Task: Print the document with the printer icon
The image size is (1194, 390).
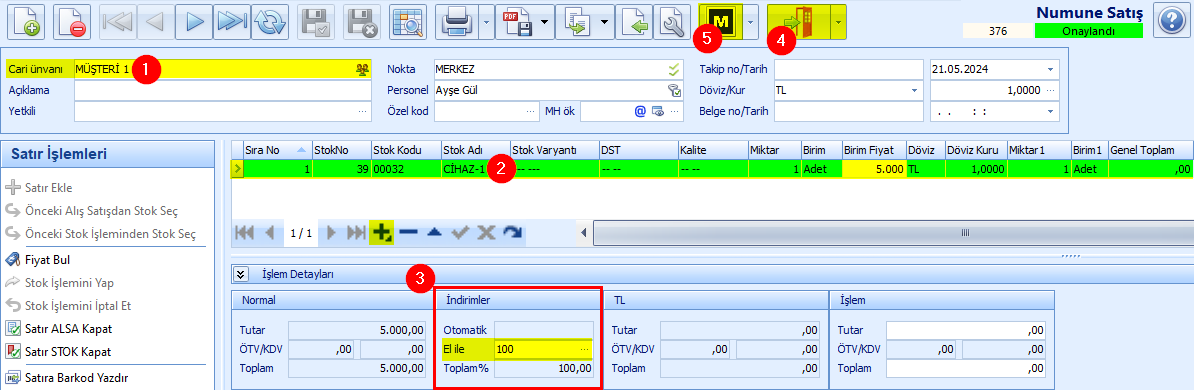Action: pos(457,23)
